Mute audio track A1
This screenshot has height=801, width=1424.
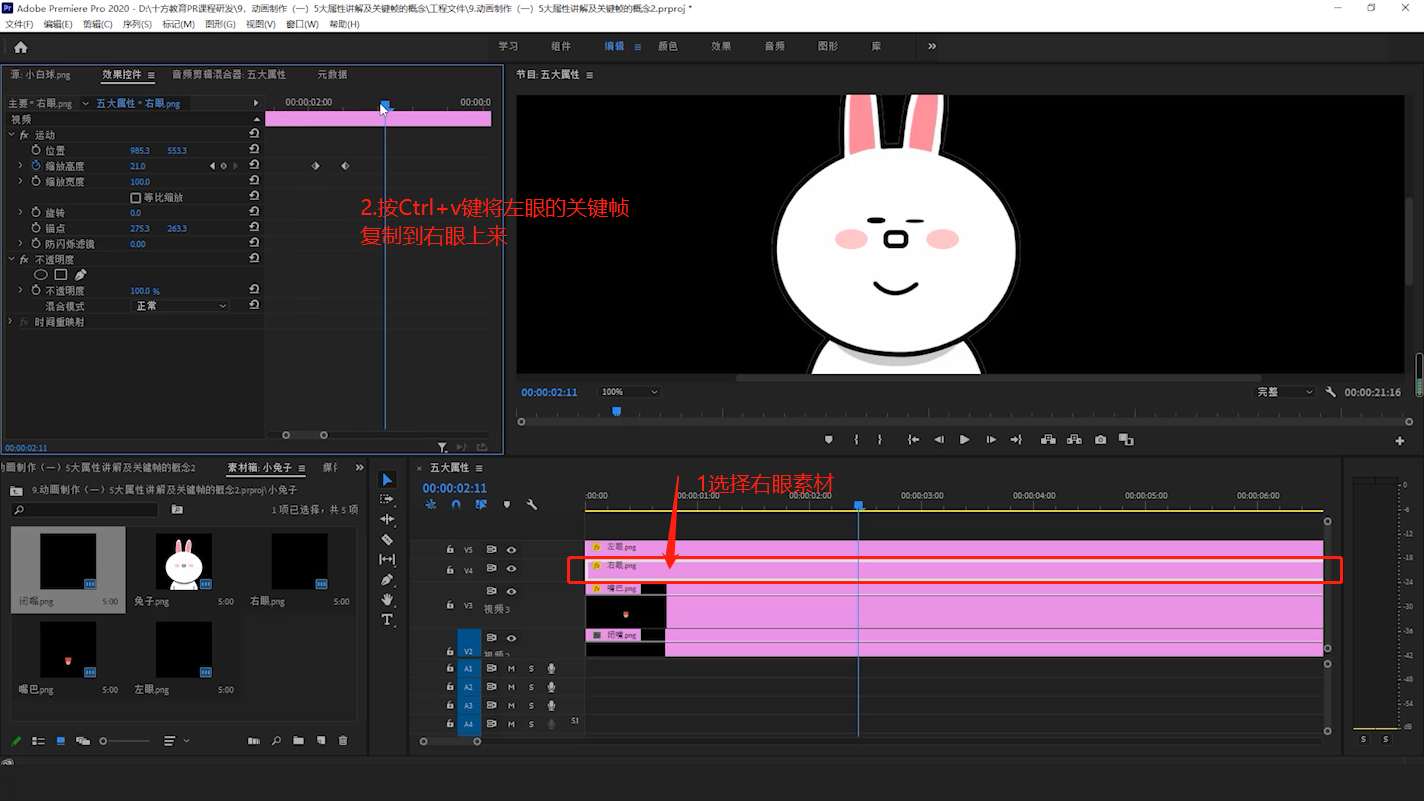pos(511,669)
